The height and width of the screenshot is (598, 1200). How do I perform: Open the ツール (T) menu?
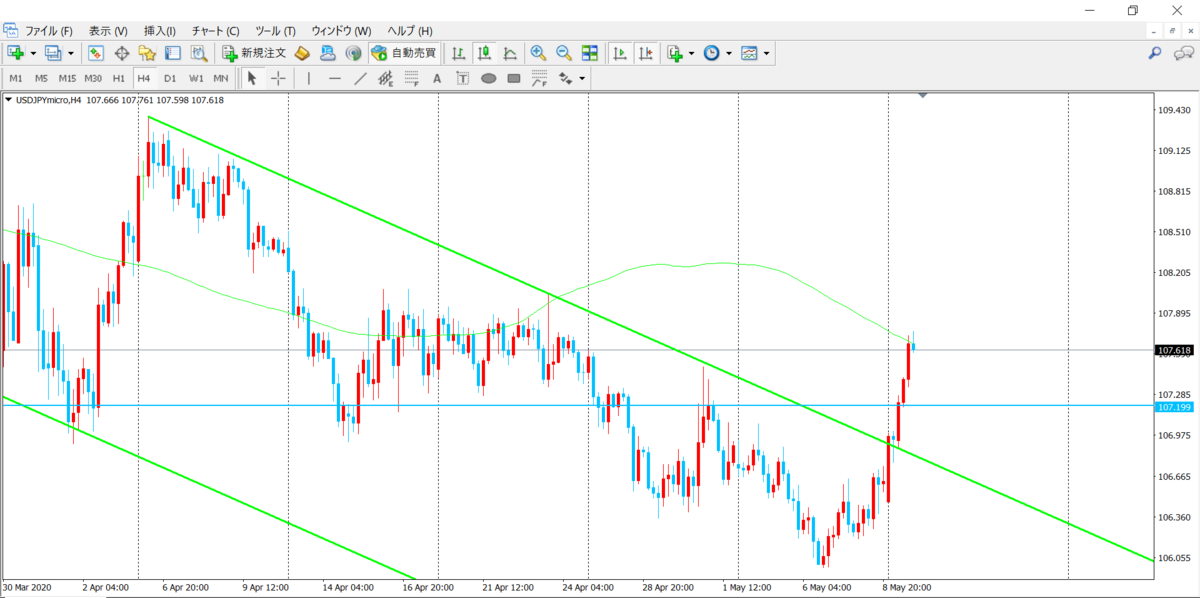tap(275, 31)
